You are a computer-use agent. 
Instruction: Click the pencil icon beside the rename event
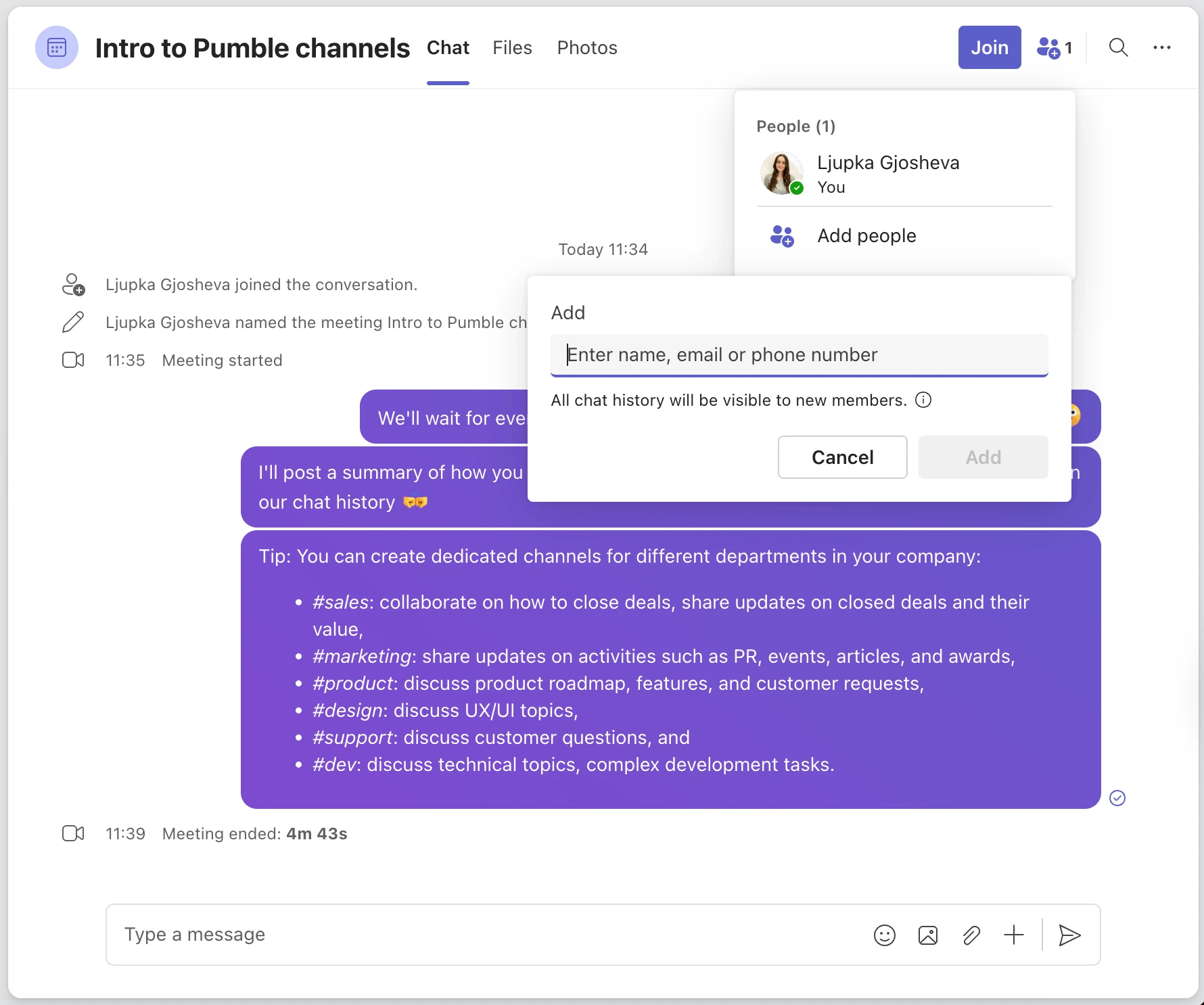(x=72, y=322)
